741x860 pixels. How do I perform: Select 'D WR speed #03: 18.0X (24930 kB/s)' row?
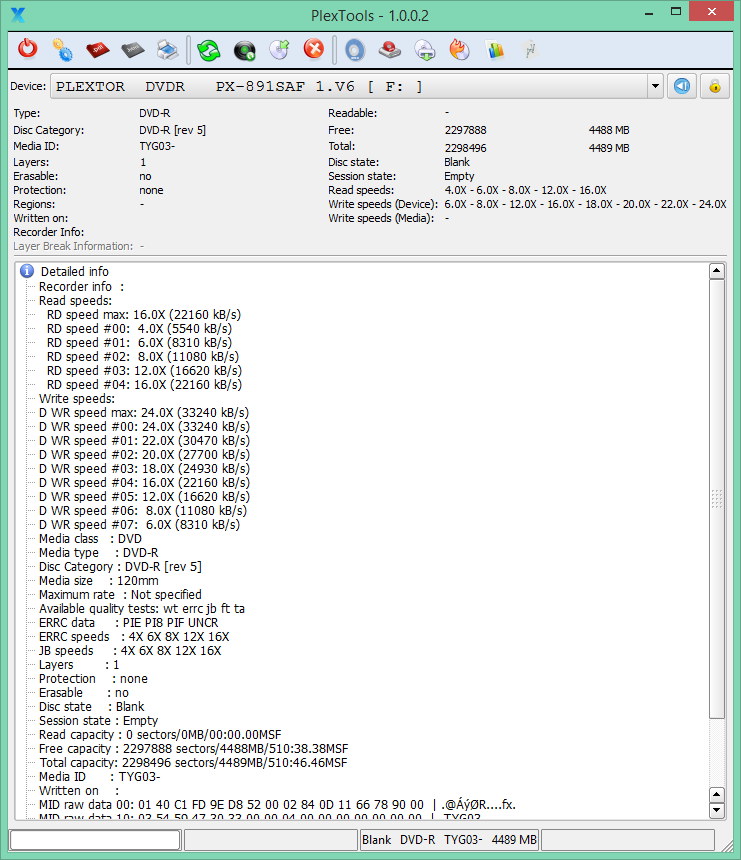coord(144,468)
